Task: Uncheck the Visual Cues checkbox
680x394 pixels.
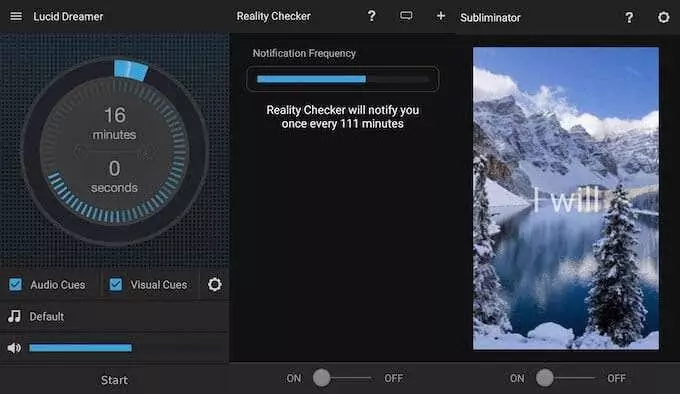Action: click(x=116, y=284)
